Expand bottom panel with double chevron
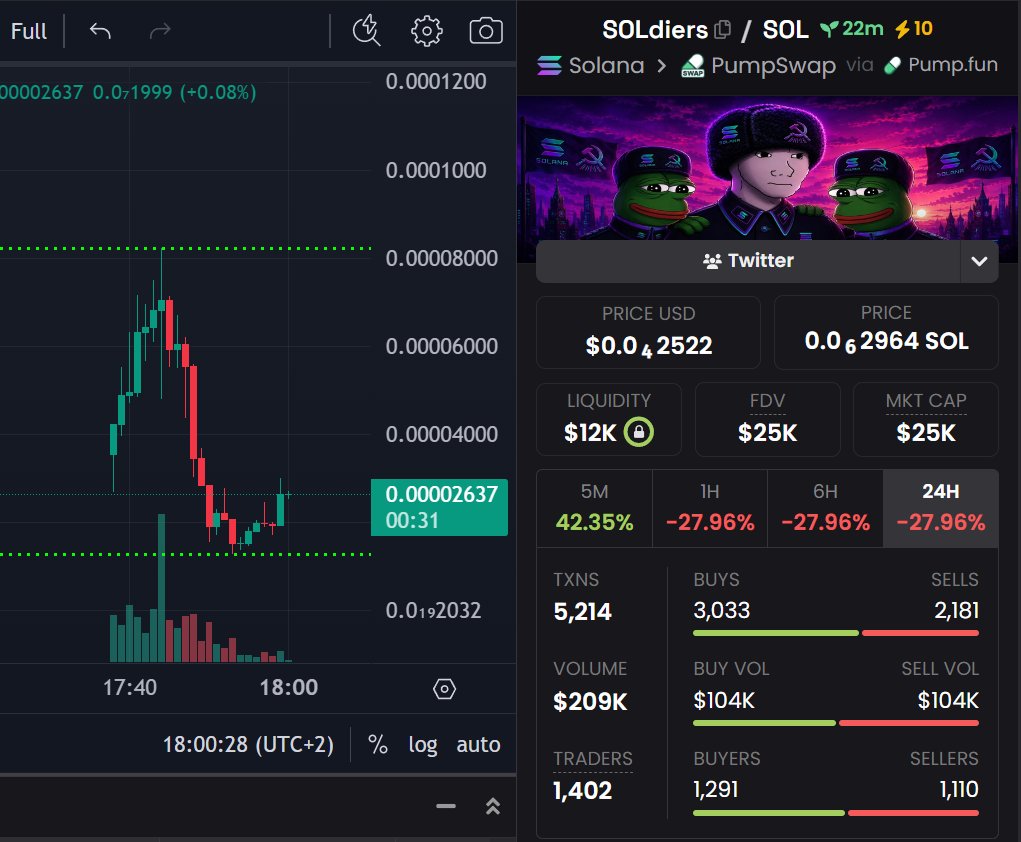1021x842 pixels. (x=493, y=806)
